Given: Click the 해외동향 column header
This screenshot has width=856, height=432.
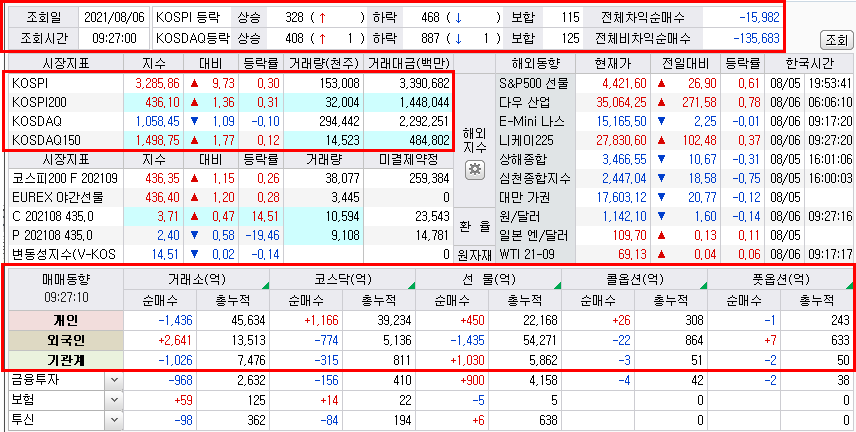Looking at the screenshot, I should (x=535, y=64).
